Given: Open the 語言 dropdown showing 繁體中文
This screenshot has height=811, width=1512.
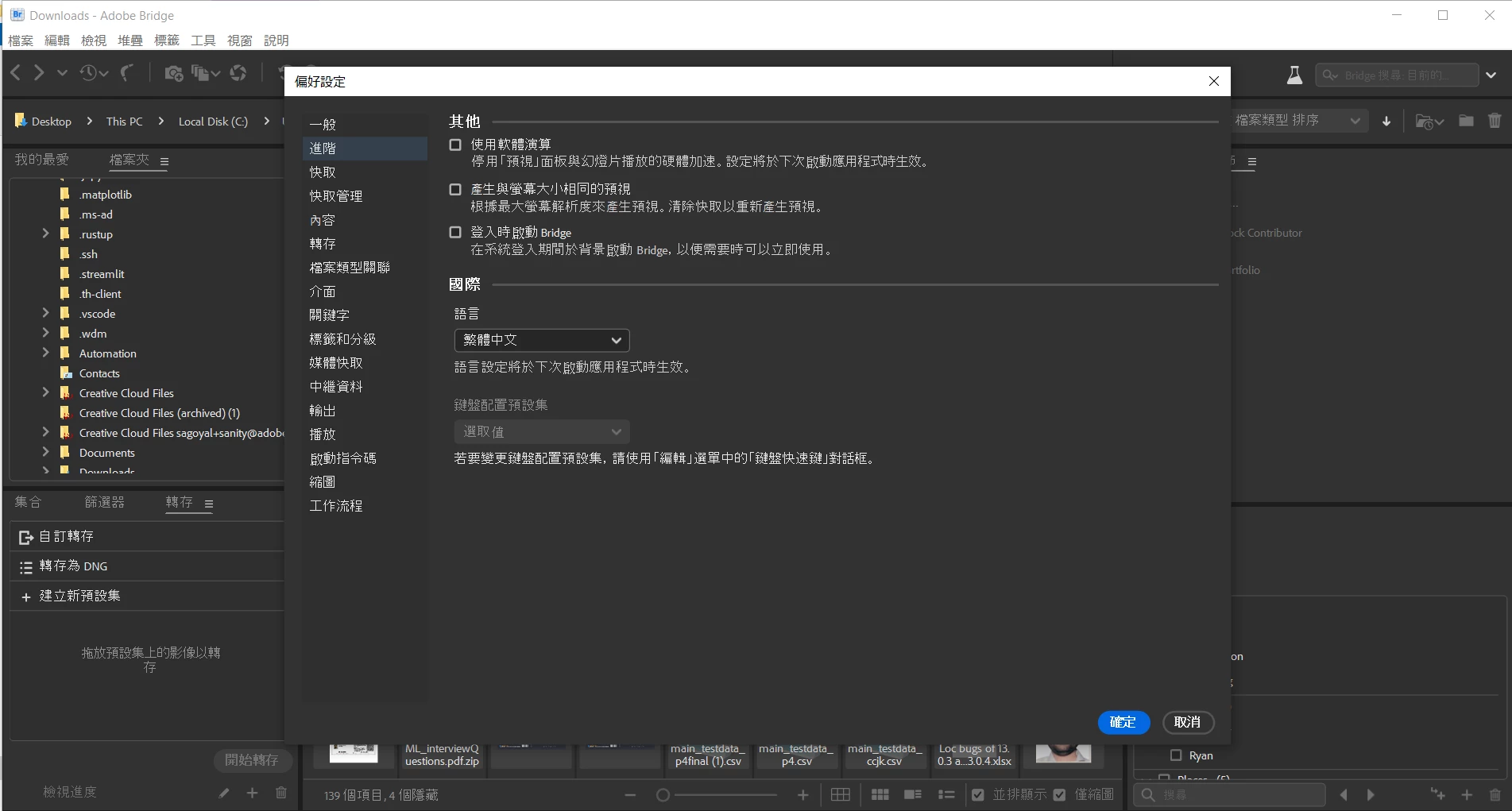Looking at the screenshot, I should (542, 340).
